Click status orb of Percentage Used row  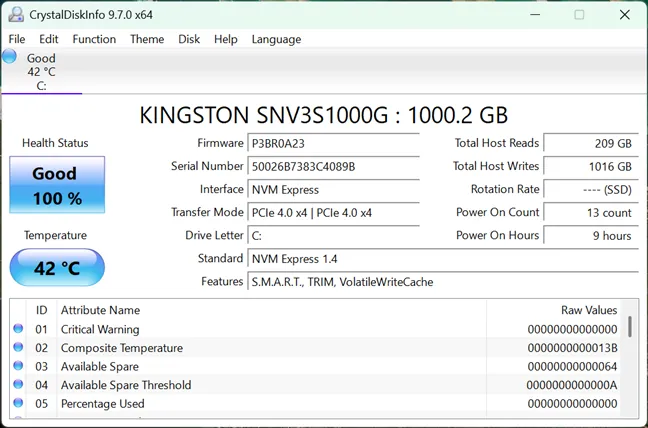tap(18, 402)
